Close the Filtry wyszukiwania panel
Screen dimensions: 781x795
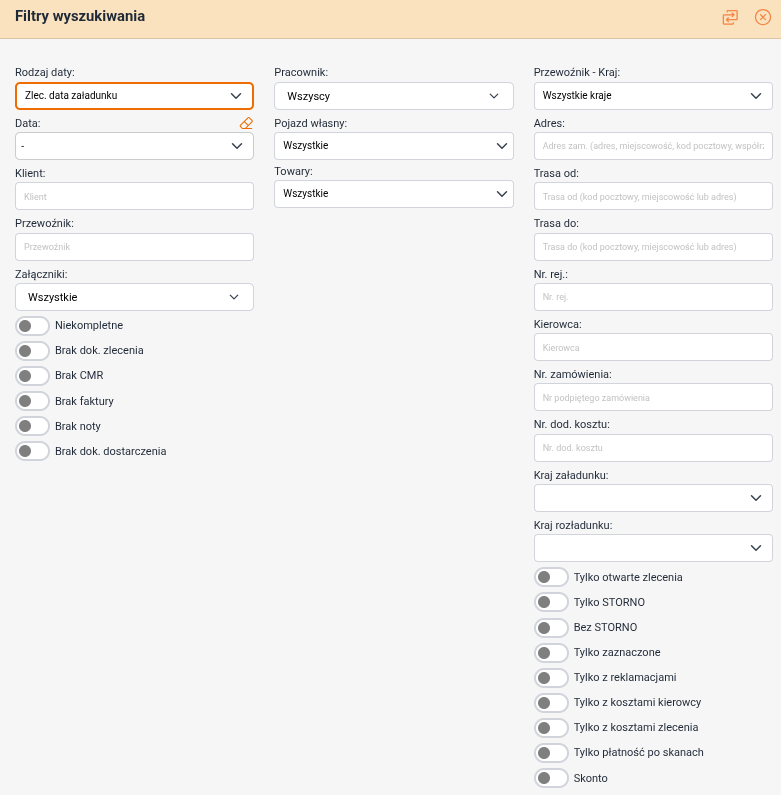[762, 17]
